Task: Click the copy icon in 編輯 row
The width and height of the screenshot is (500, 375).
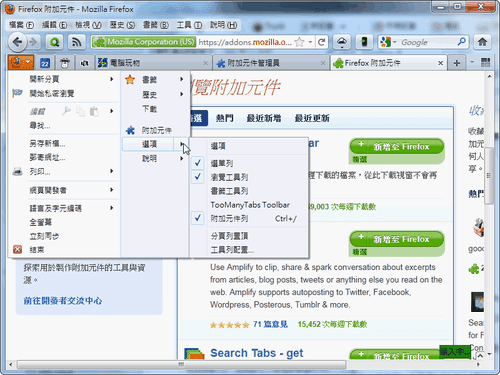Action: tap(80, 111)
